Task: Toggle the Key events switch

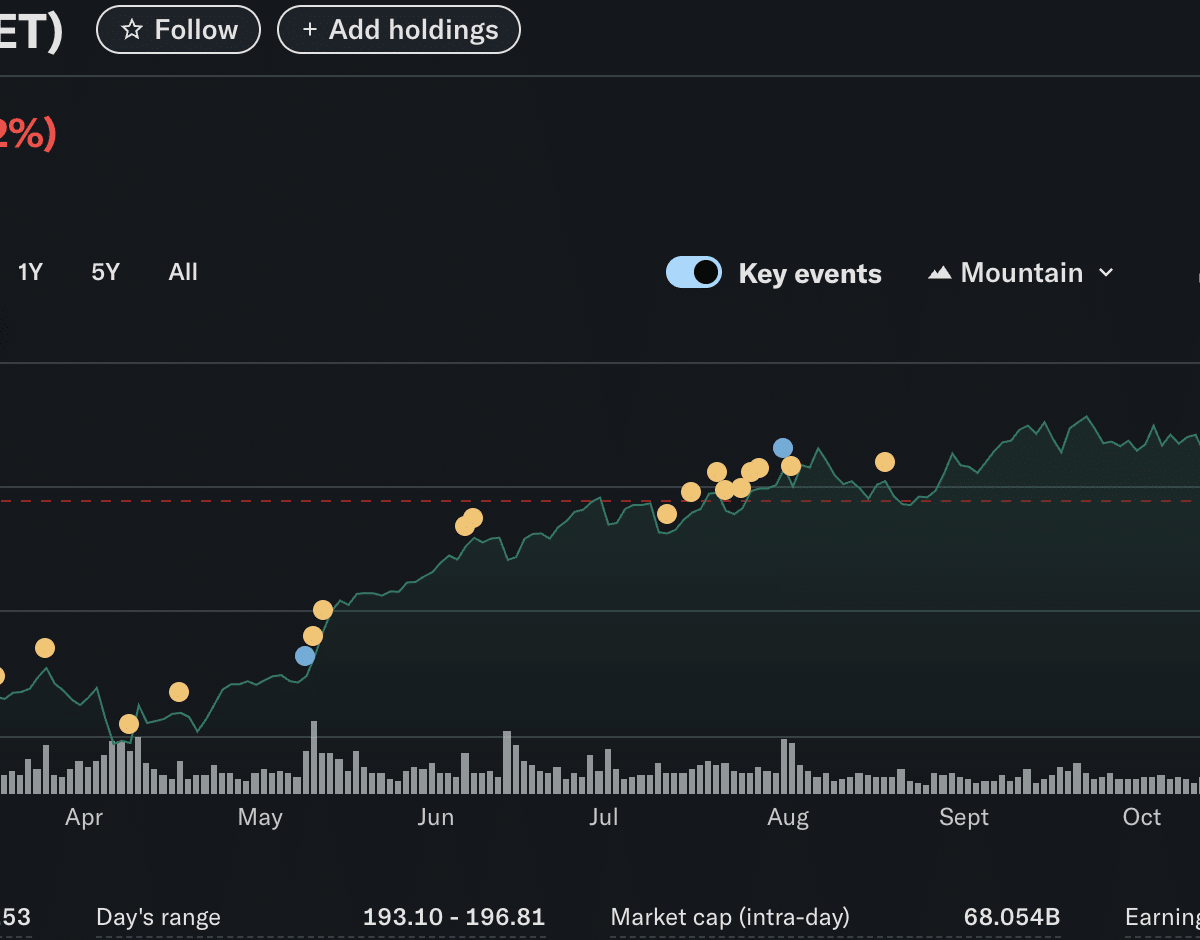Action: coord(694,272)
